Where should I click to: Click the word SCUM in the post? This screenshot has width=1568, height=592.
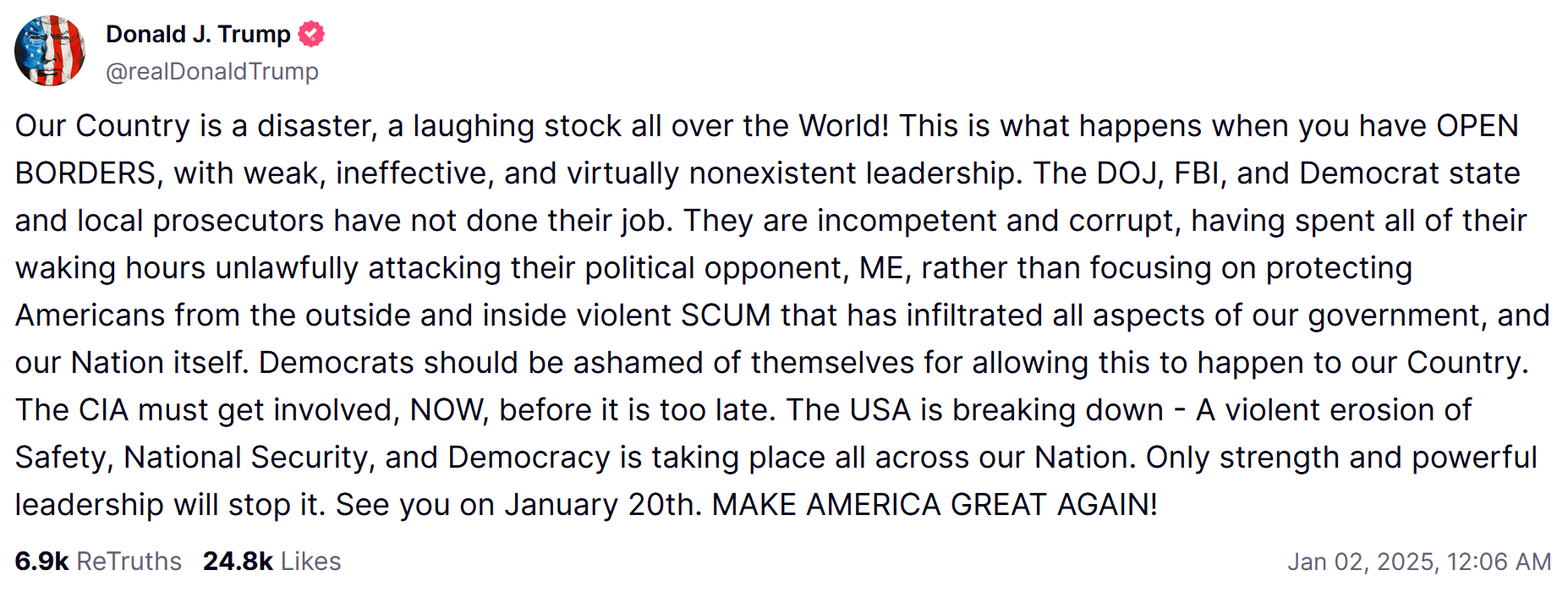tap(726, 315)
